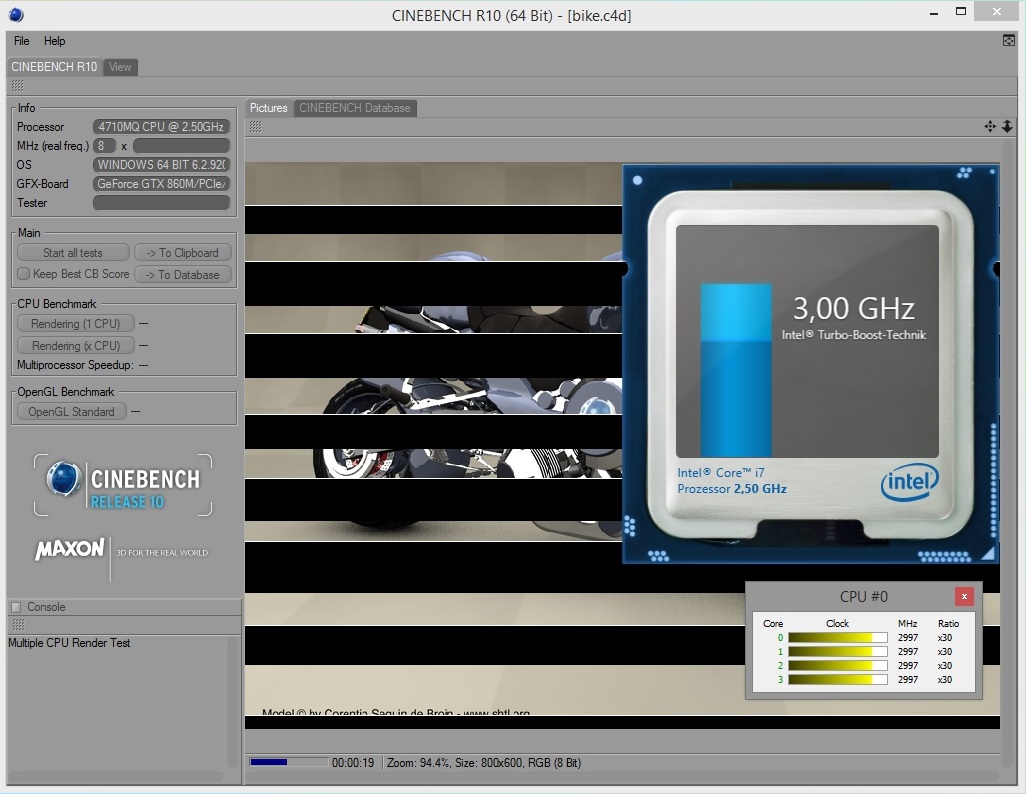Select the Pictures tab

pyautogui.click(x=268, y=108)
